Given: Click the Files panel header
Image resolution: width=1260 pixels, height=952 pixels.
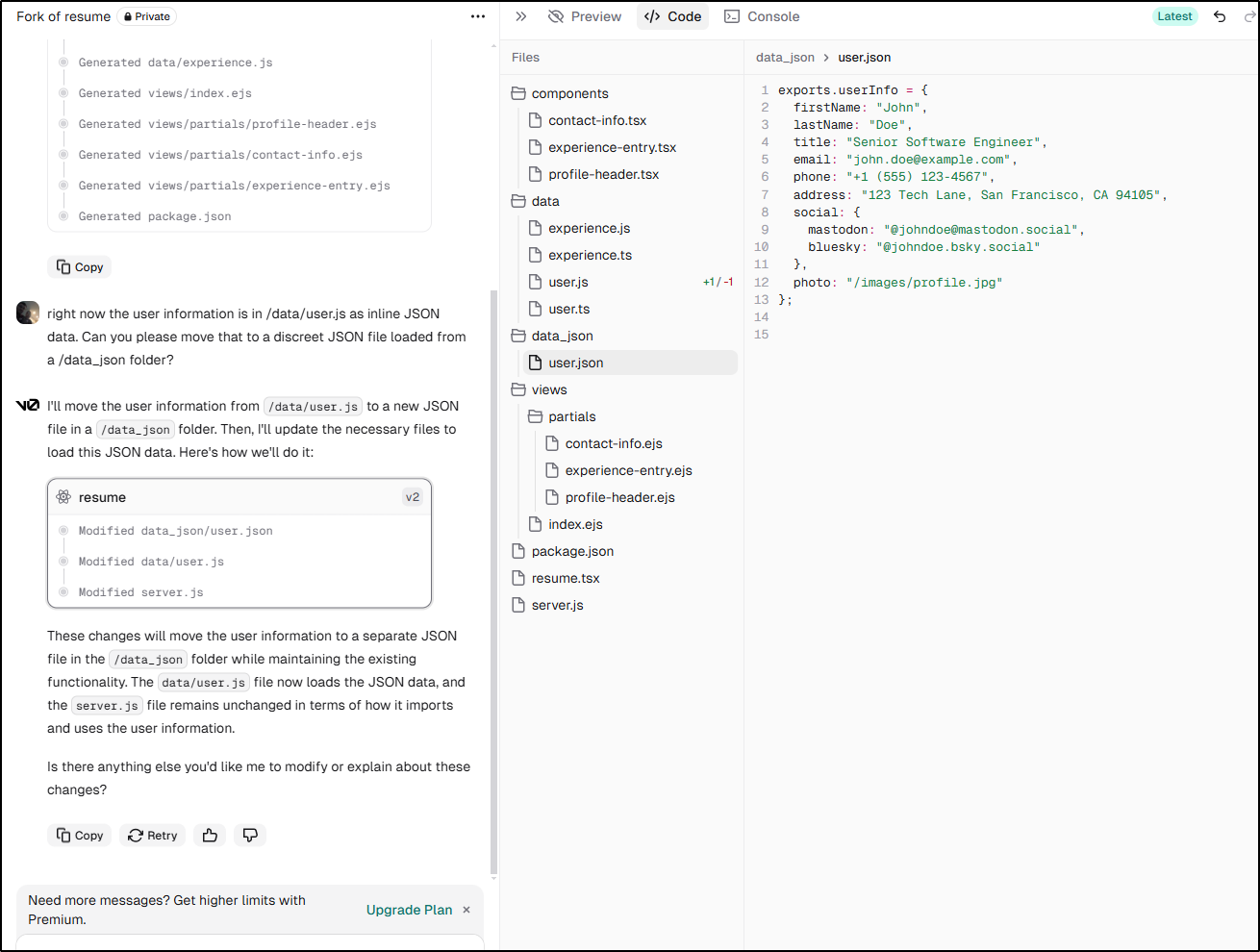Looking at the screenshot, I should [525, 58].
